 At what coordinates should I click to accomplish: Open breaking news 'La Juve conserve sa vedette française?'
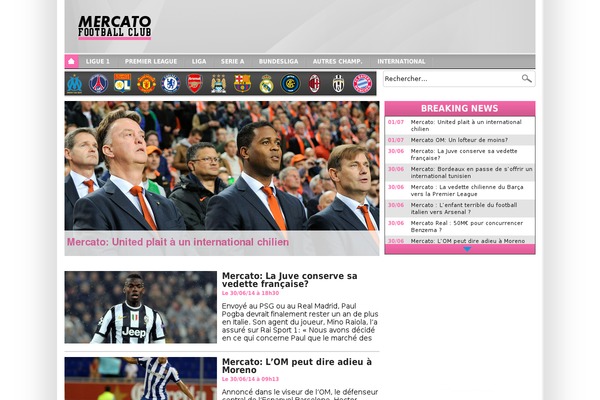[464, 154]
